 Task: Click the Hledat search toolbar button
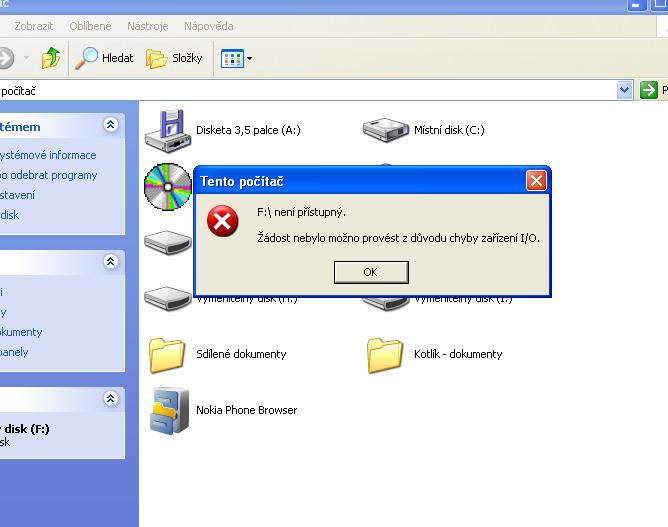(106, 58)
